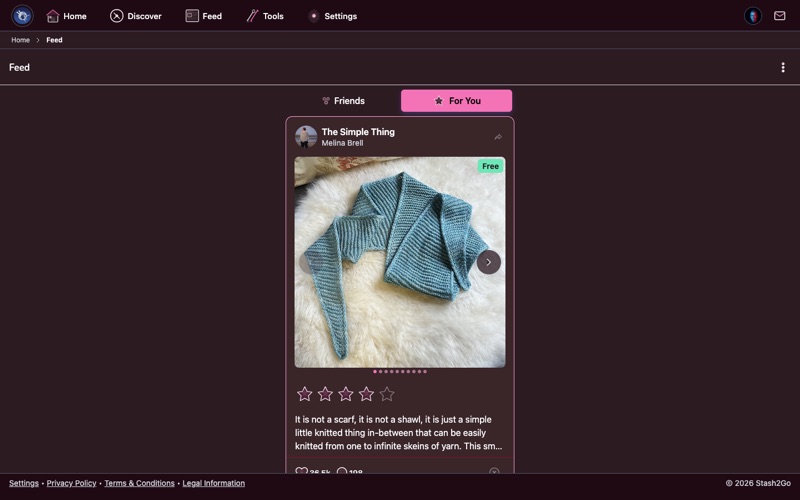Image resolution: width=800 pixels, height=500 pixels.
Task: Open the Discover navigation item
Action: 136,16
